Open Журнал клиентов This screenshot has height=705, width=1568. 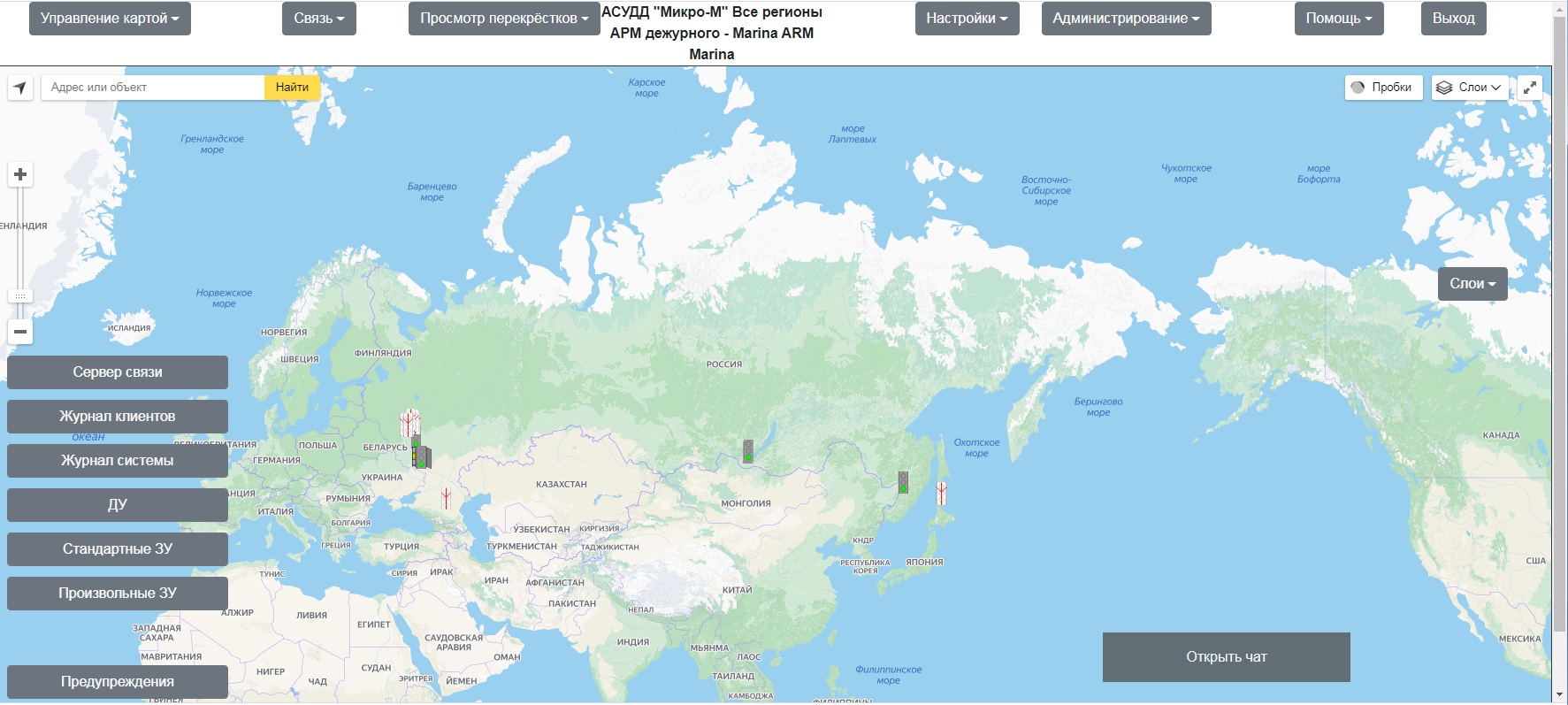(x=118, y=417)
